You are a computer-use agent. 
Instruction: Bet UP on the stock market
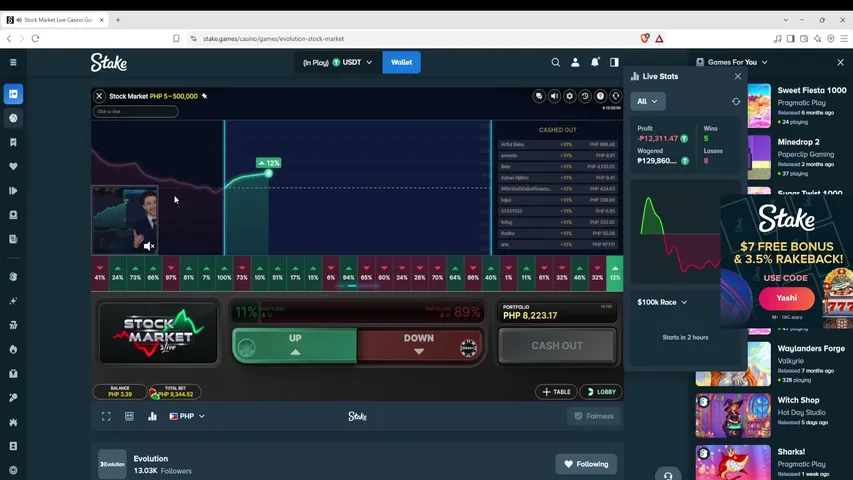click(295, 346)
